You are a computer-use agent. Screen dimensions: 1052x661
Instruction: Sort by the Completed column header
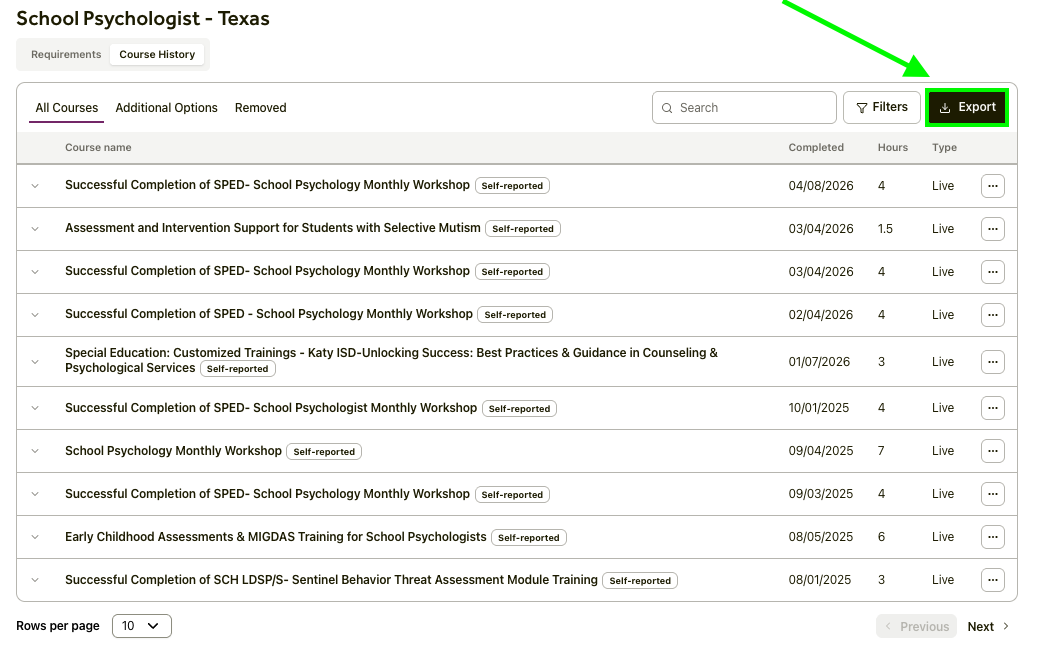click(815, 148)
